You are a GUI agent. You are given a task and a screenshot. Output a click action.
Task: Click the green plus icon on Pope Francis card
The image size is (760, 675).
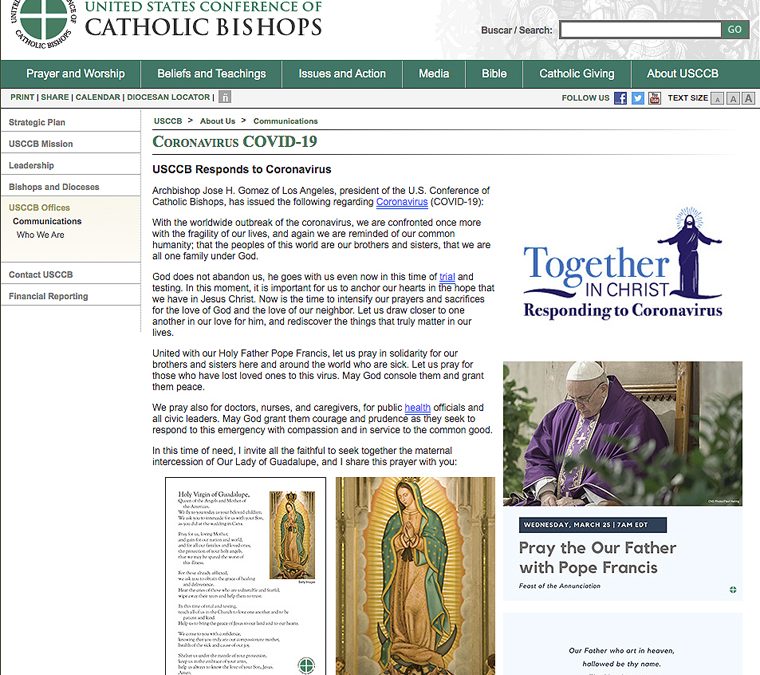tap(733, 590)
